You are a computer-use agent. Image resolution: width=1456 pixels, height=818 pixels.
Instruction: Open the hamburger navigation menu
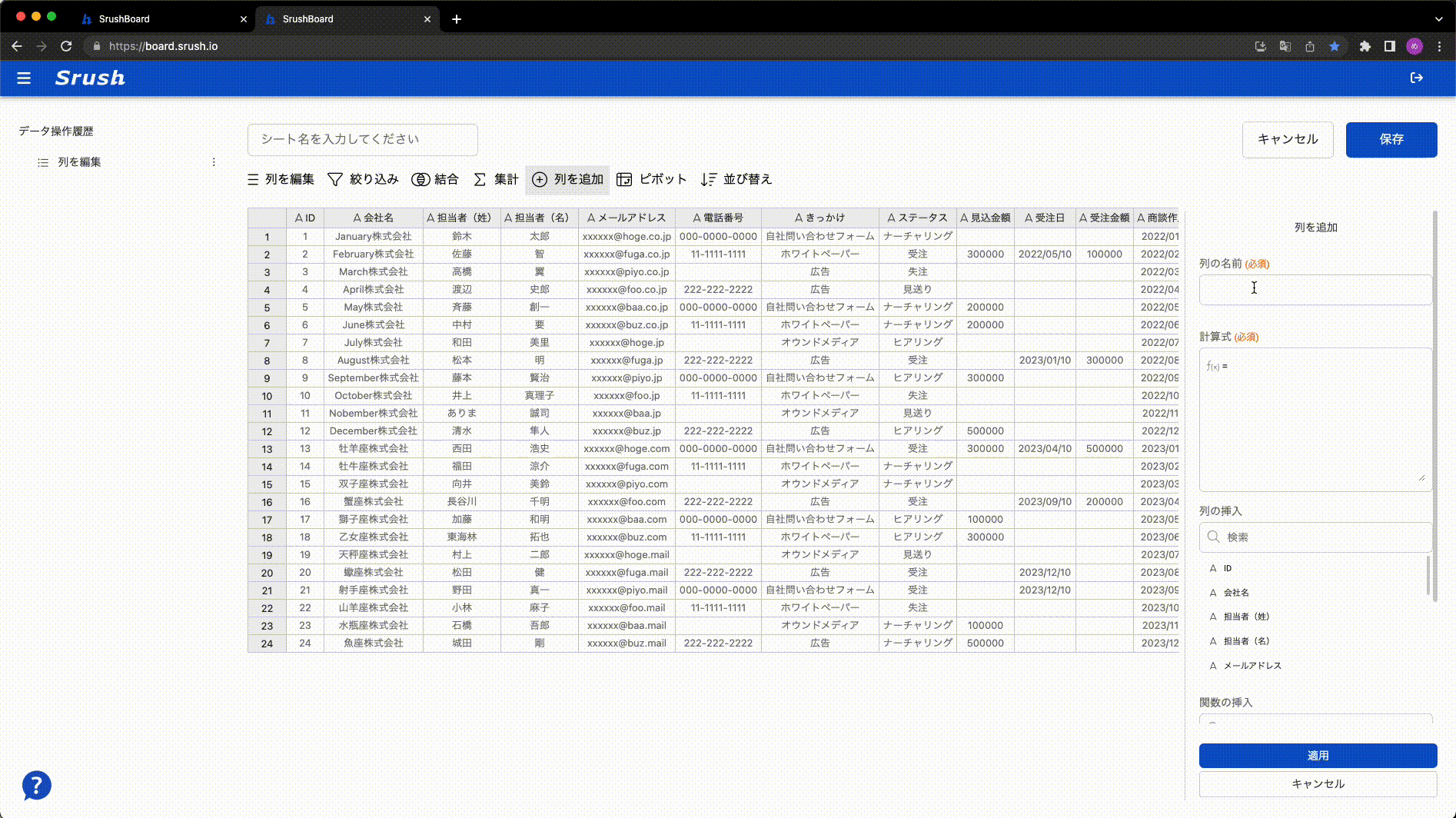click(x=24, y=78)
